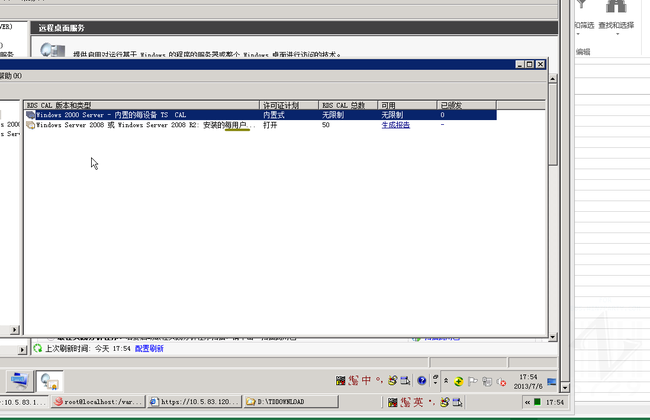Click the 生成报告 link

pos(395,125)
